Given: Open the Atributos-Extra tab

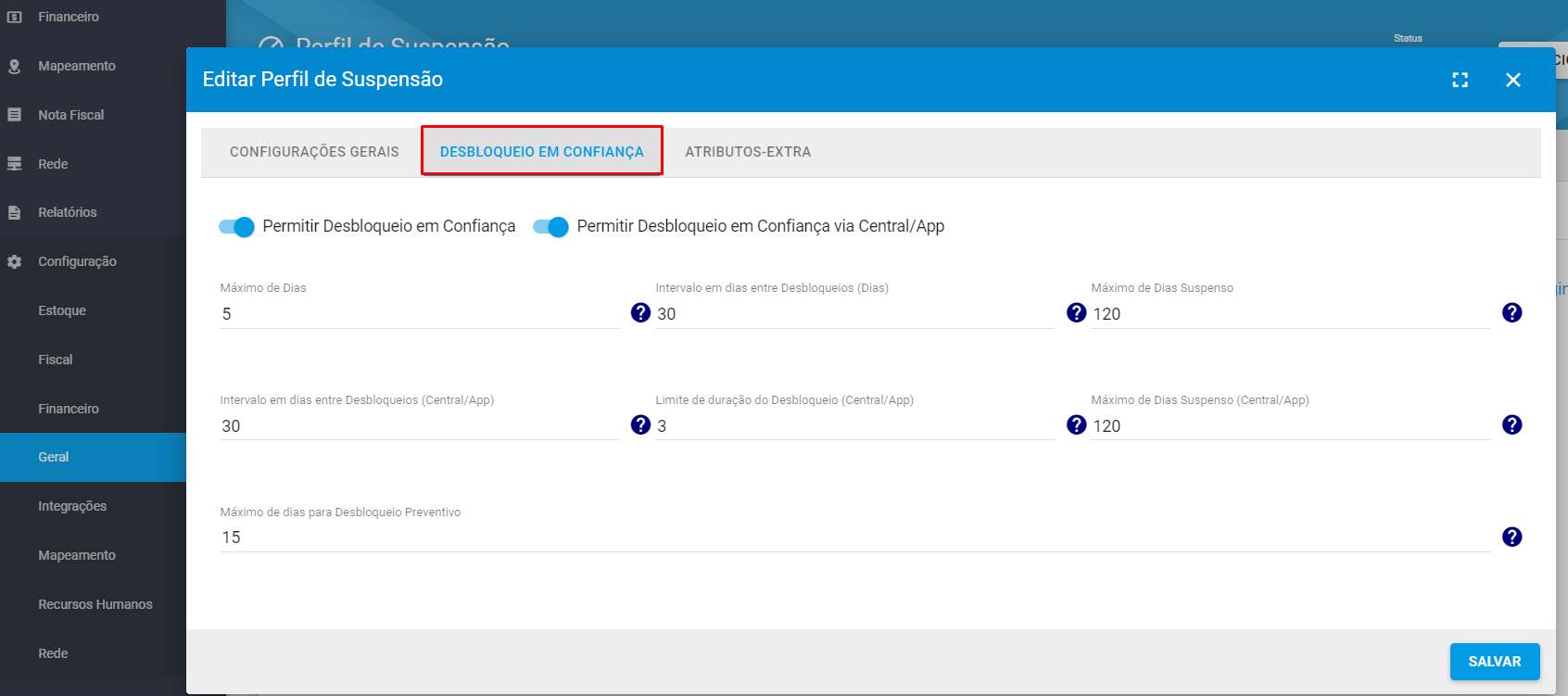Looking at the screenshot, I should pyautogui.click(x=748, y=152).
